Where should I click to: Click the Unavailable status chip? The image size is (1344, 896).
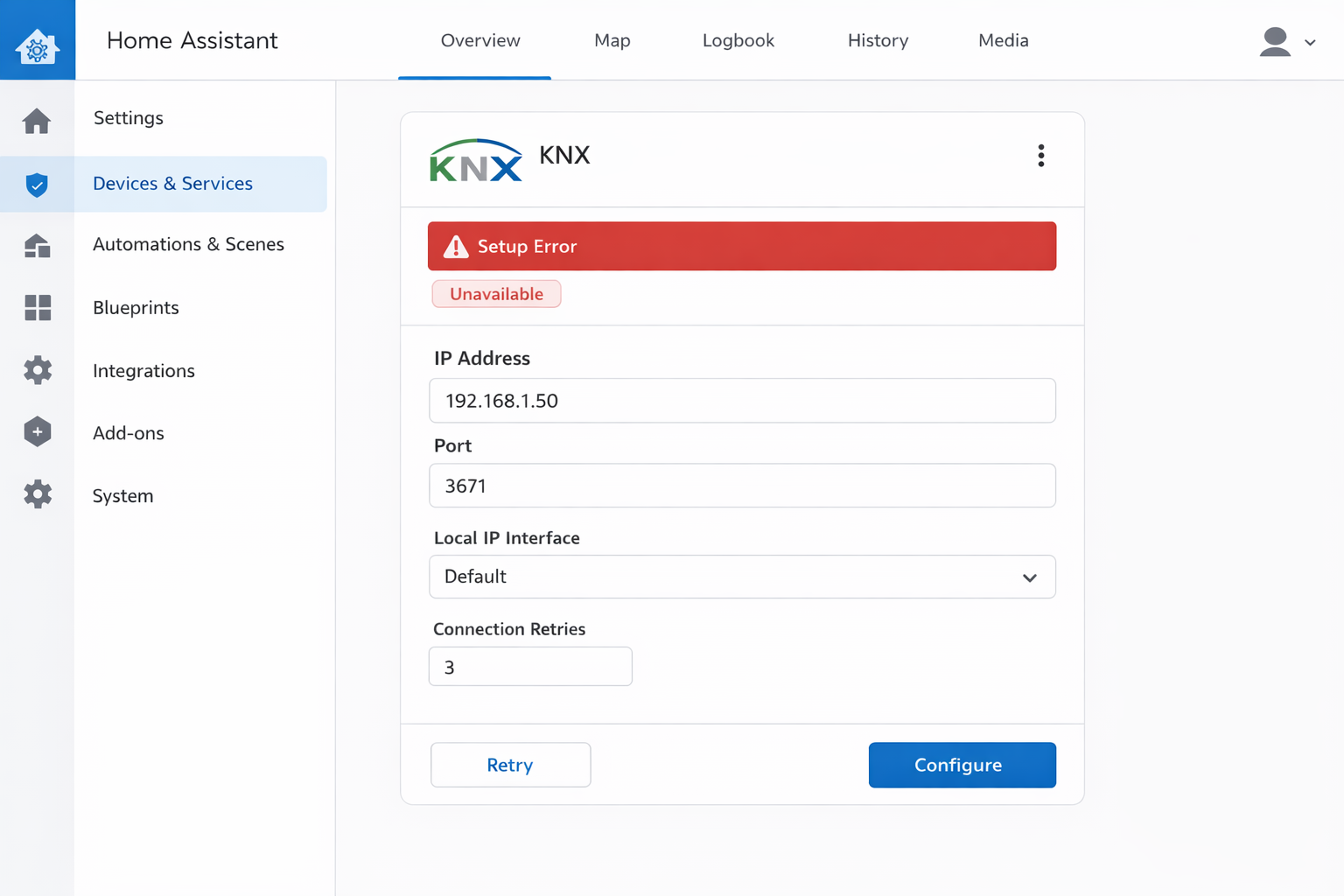click(496, 294)
